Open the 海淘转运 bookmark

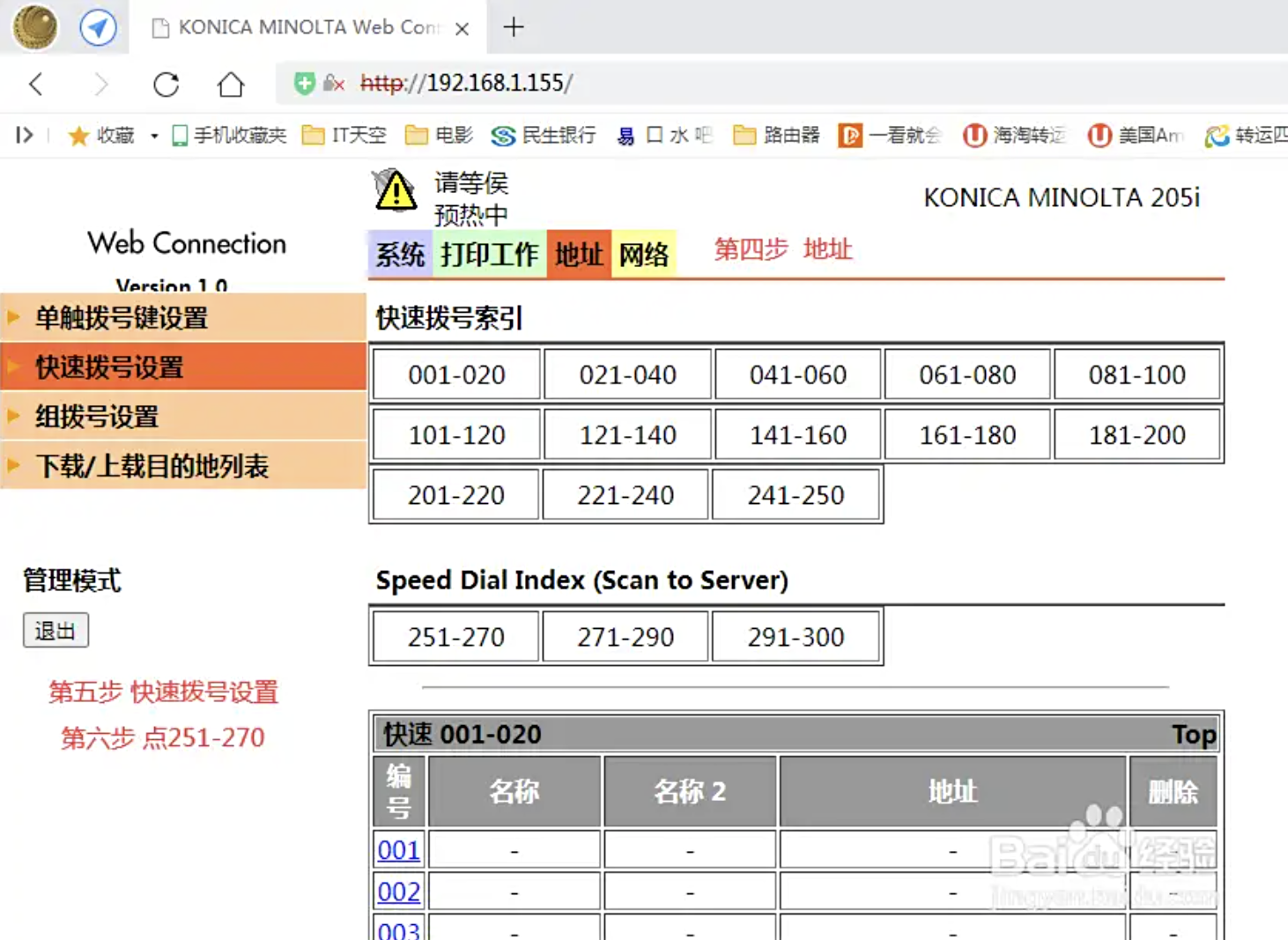tap(1014, 135)
